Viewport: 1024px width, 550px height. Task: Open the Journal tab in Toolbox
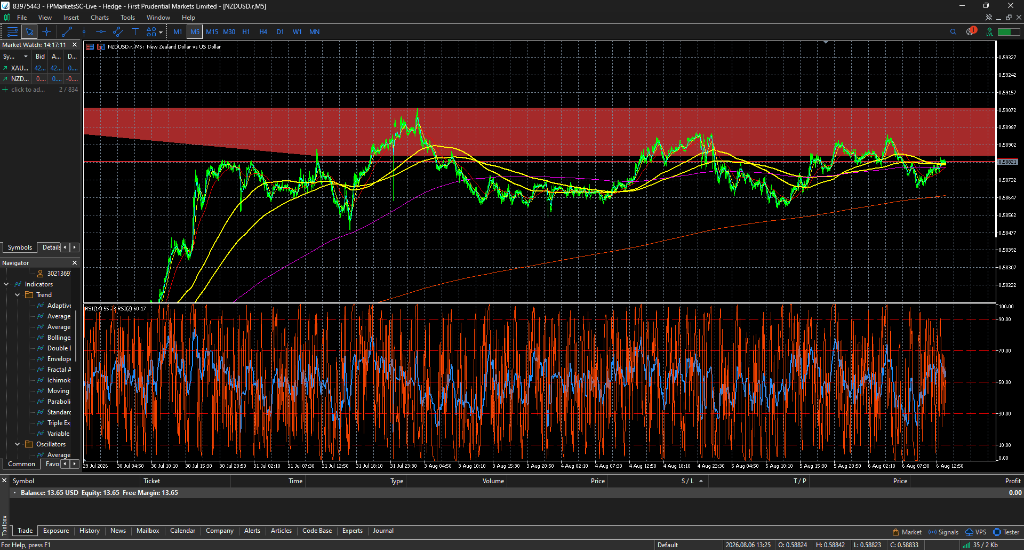click(383, 531)
